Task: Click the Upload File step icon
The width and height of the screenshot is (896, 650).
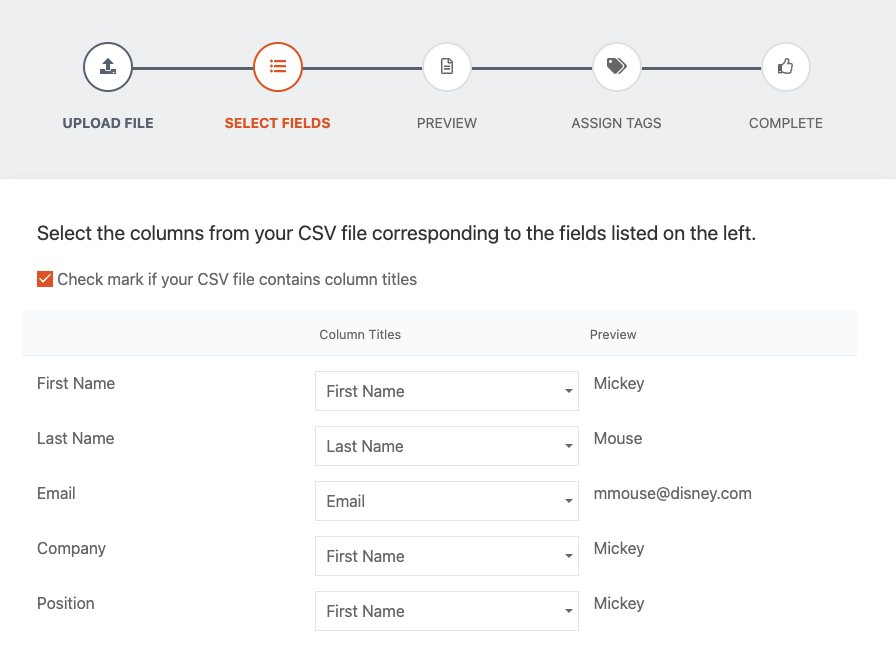Action: 108,67
